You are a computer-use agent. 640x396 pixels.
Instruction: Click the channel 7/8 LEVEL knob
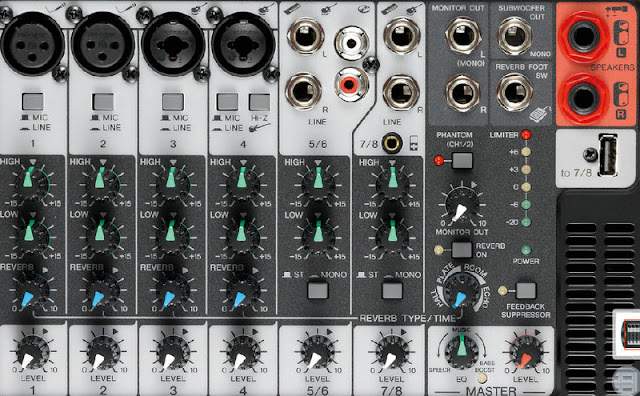point(392,352)
